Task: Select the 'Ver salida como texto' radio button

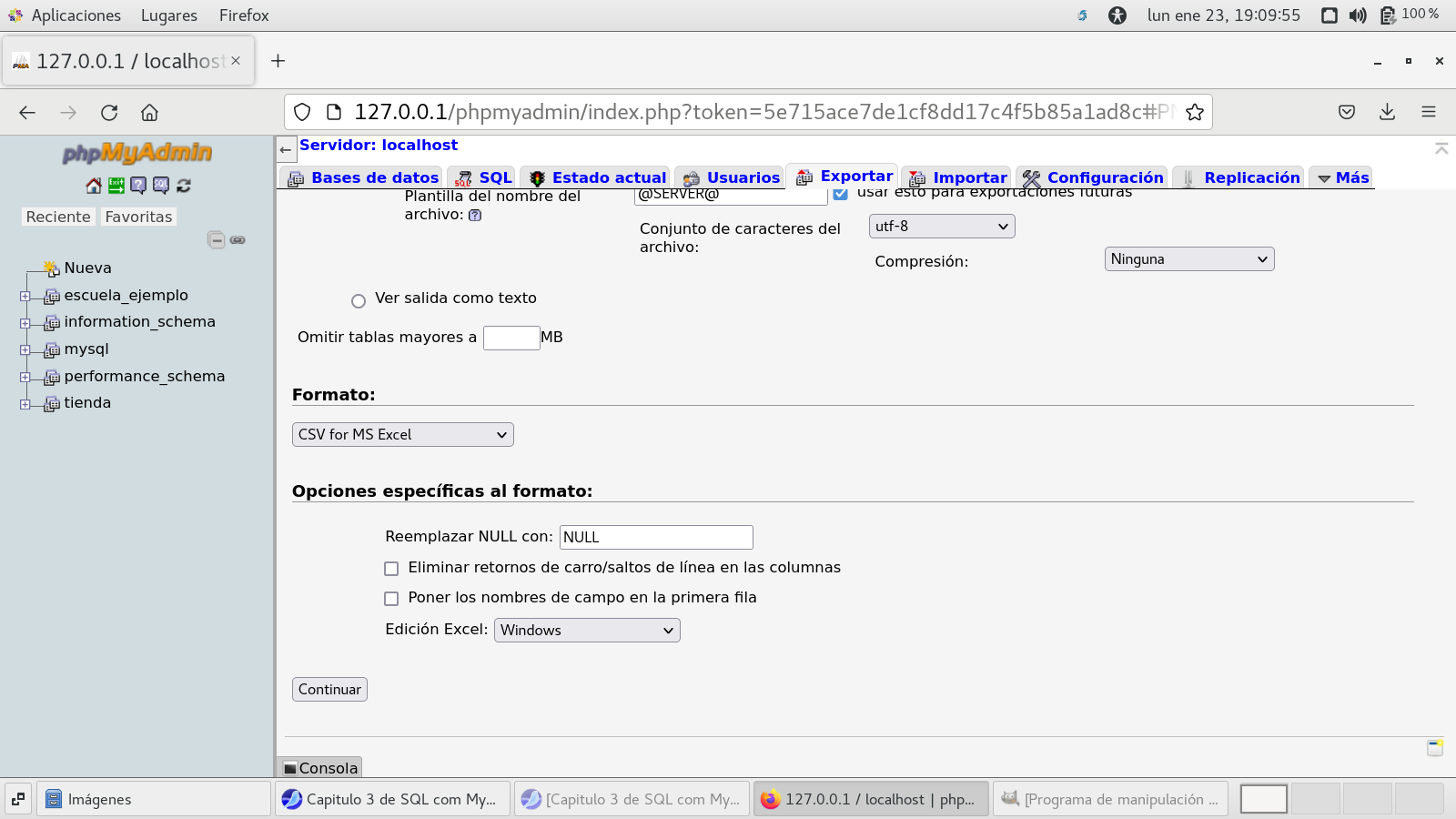Action: tap(359, 301)
